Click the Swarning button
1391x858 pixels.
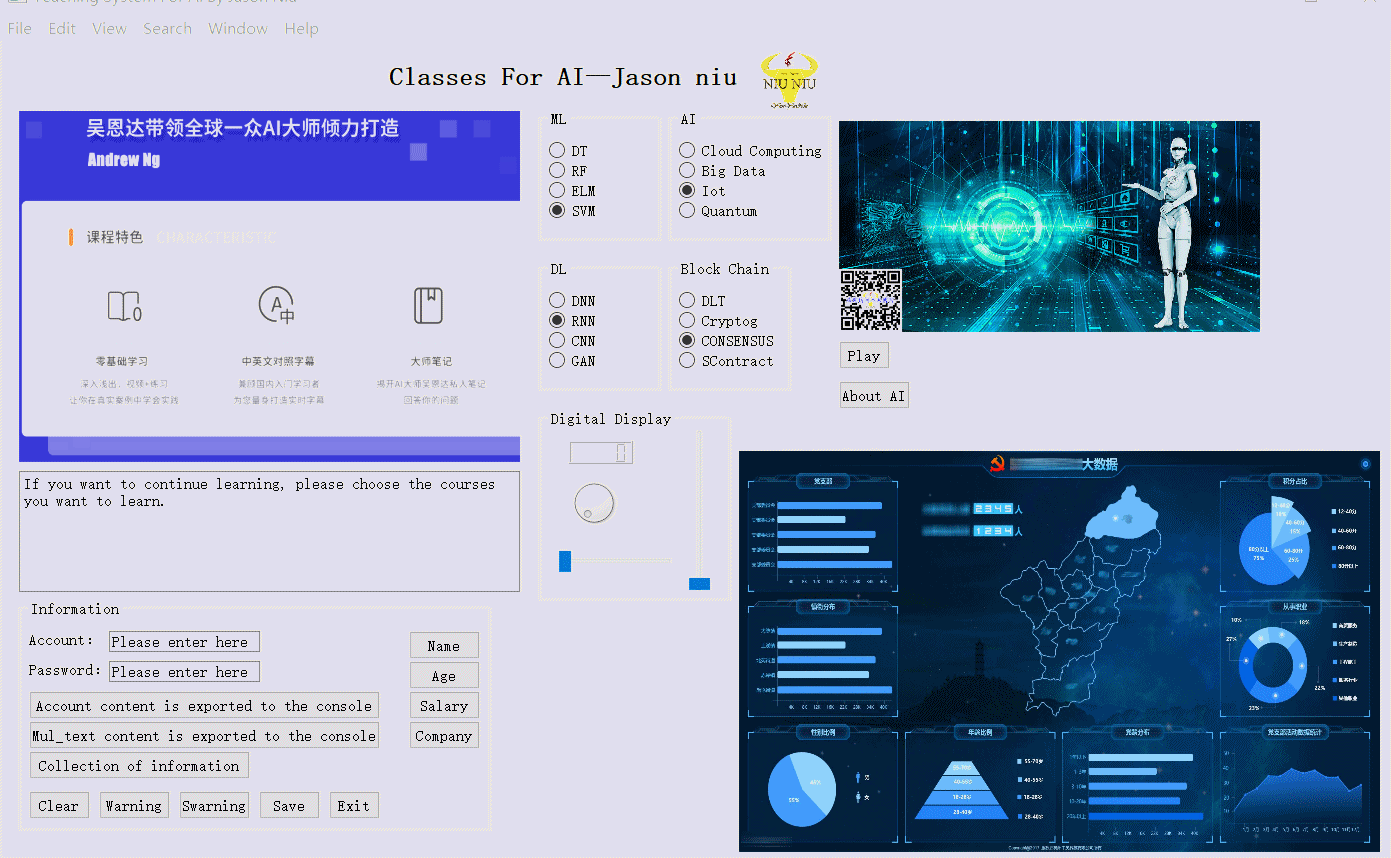click(214, 806)
